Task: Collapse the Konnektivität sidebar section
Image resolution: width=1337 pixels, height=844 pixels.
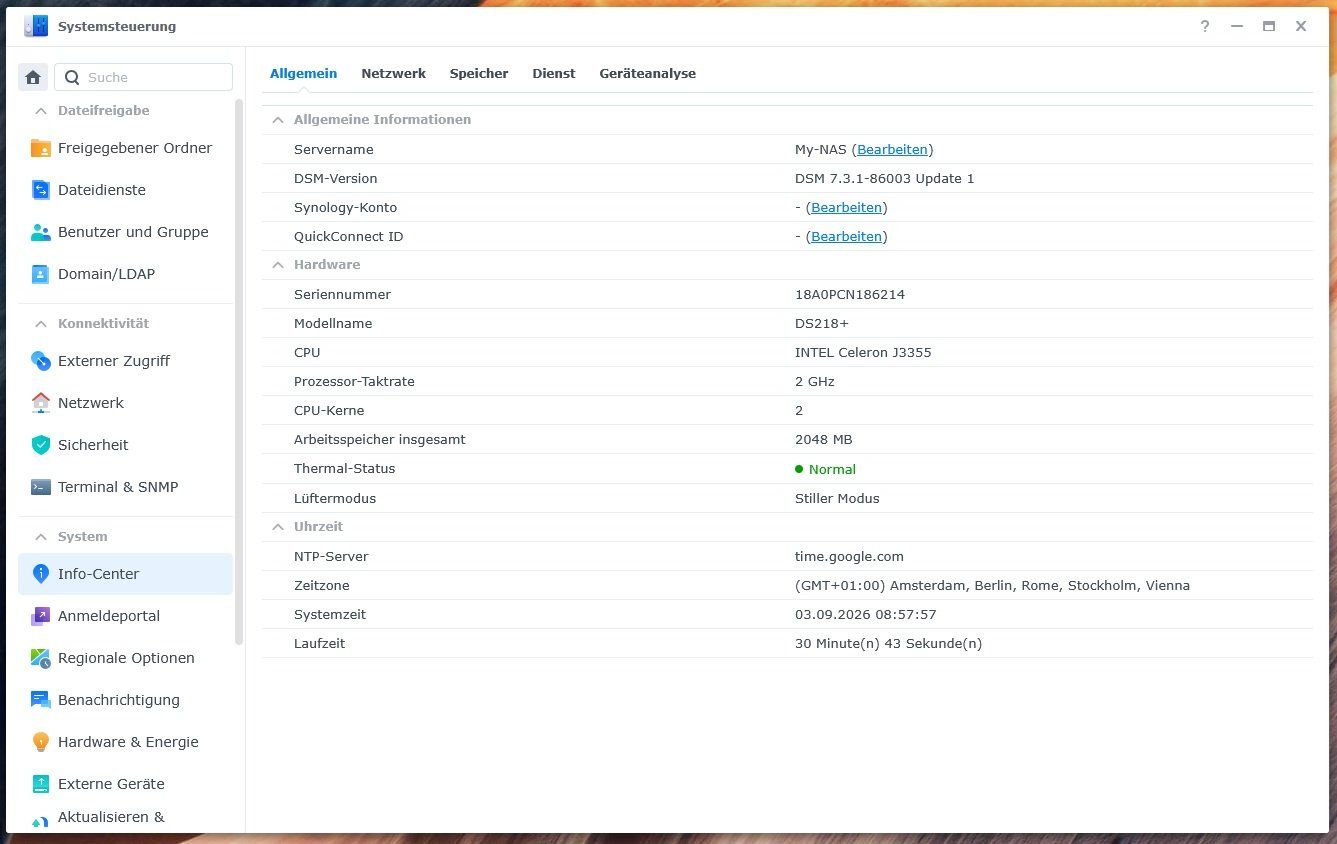Action: (x=41, y=324)
